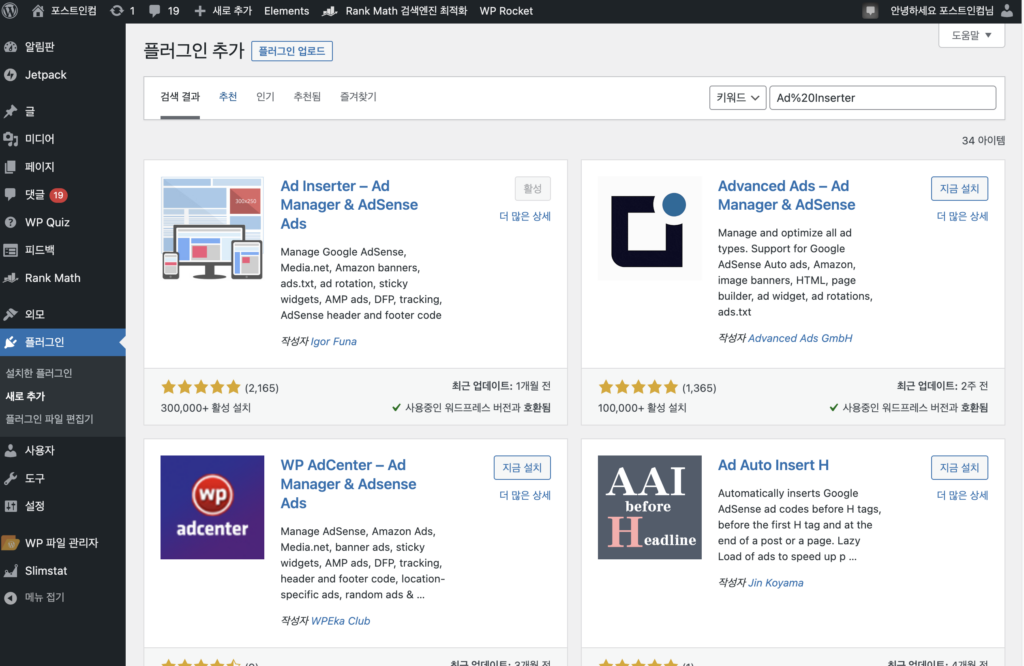Image resolution: width=1024 pixels, height=666 pixels.
Task: Open the Ad Inserter plugin title link
Action: (349, 205)
